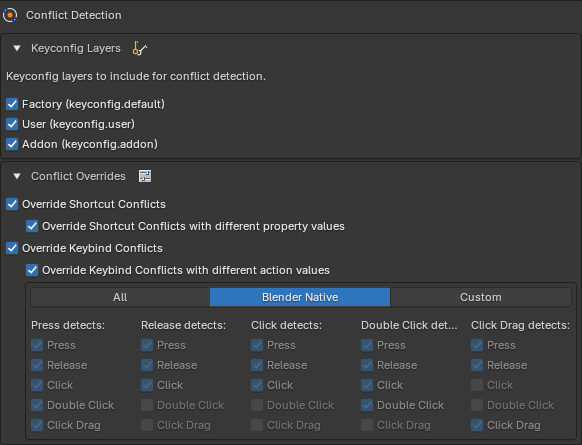Enable Click under Click Drag detects
582x445 pixels.
(477, 385)
